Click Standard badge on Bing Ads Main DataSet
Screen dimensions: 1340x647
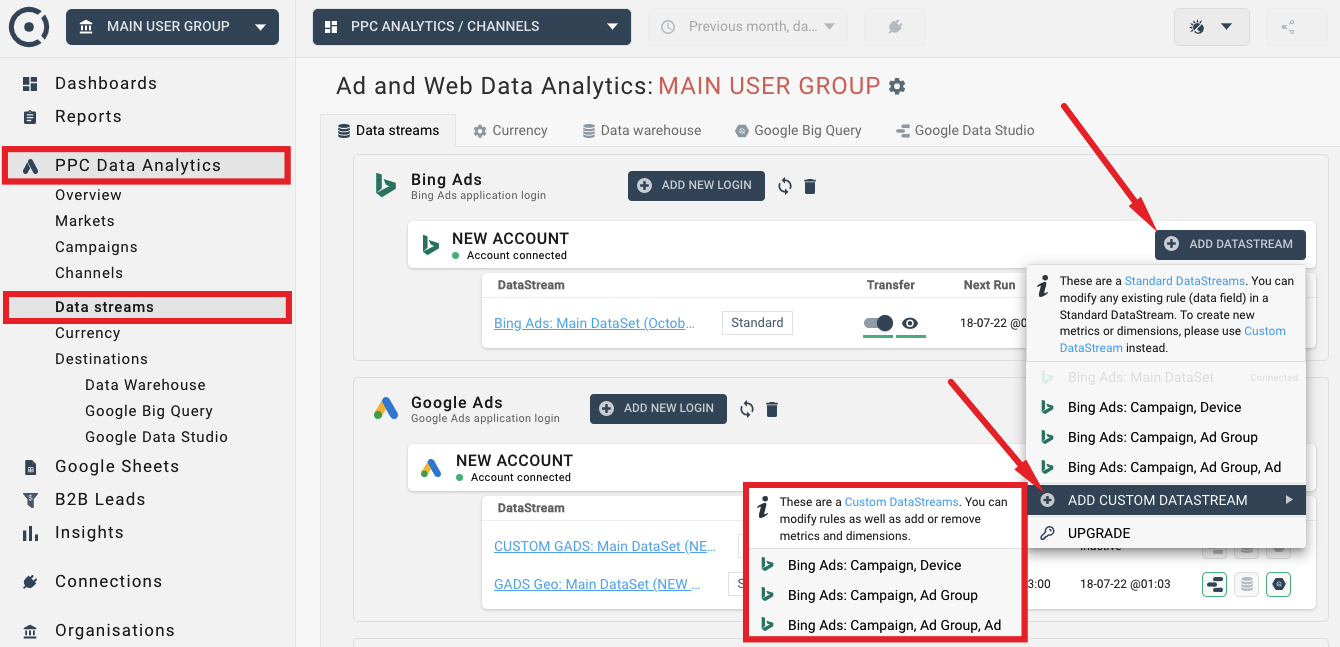click(x=757, y=323)
